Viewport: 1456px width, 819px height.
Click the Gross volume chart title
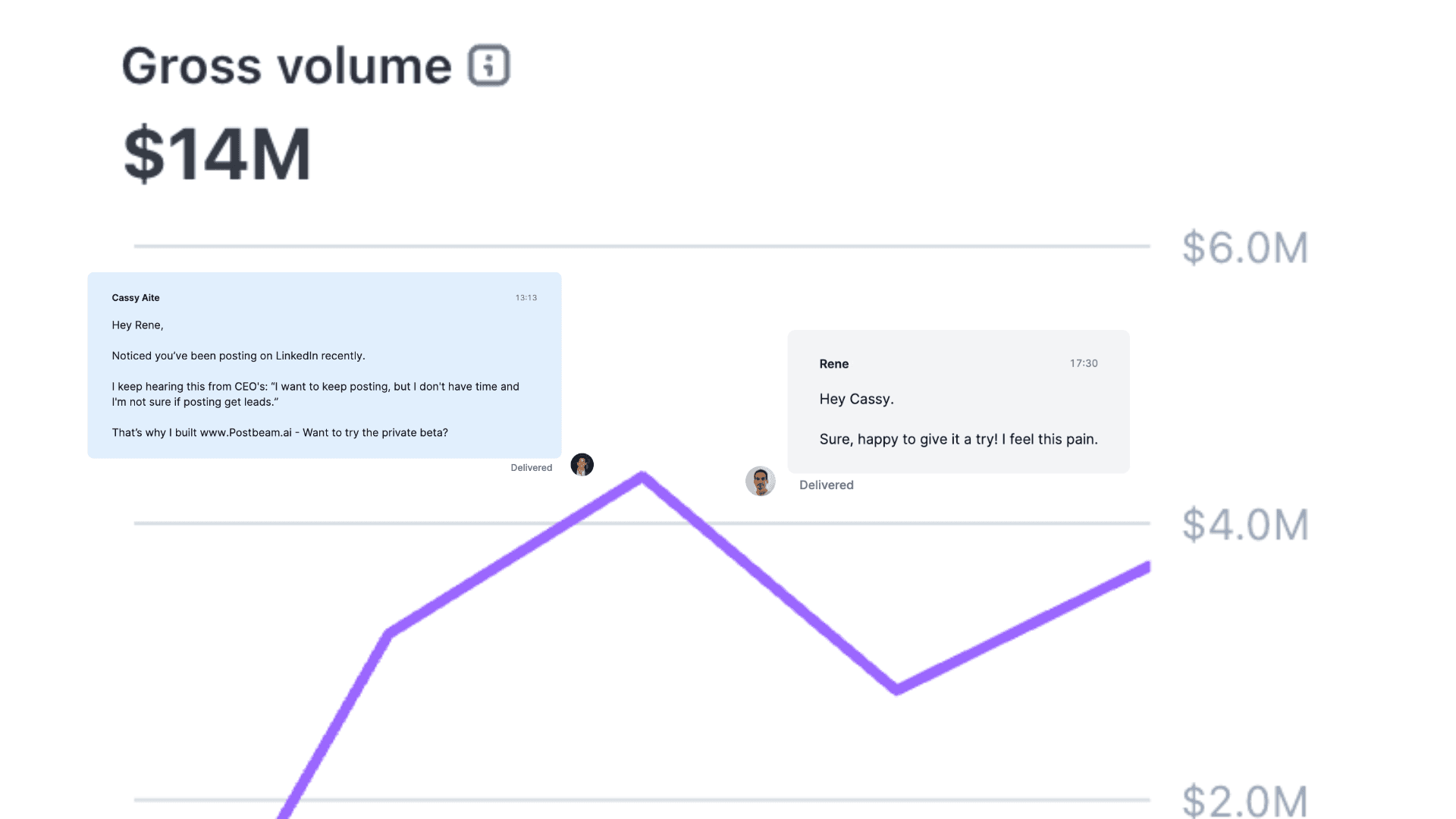(x=284, y=65)
